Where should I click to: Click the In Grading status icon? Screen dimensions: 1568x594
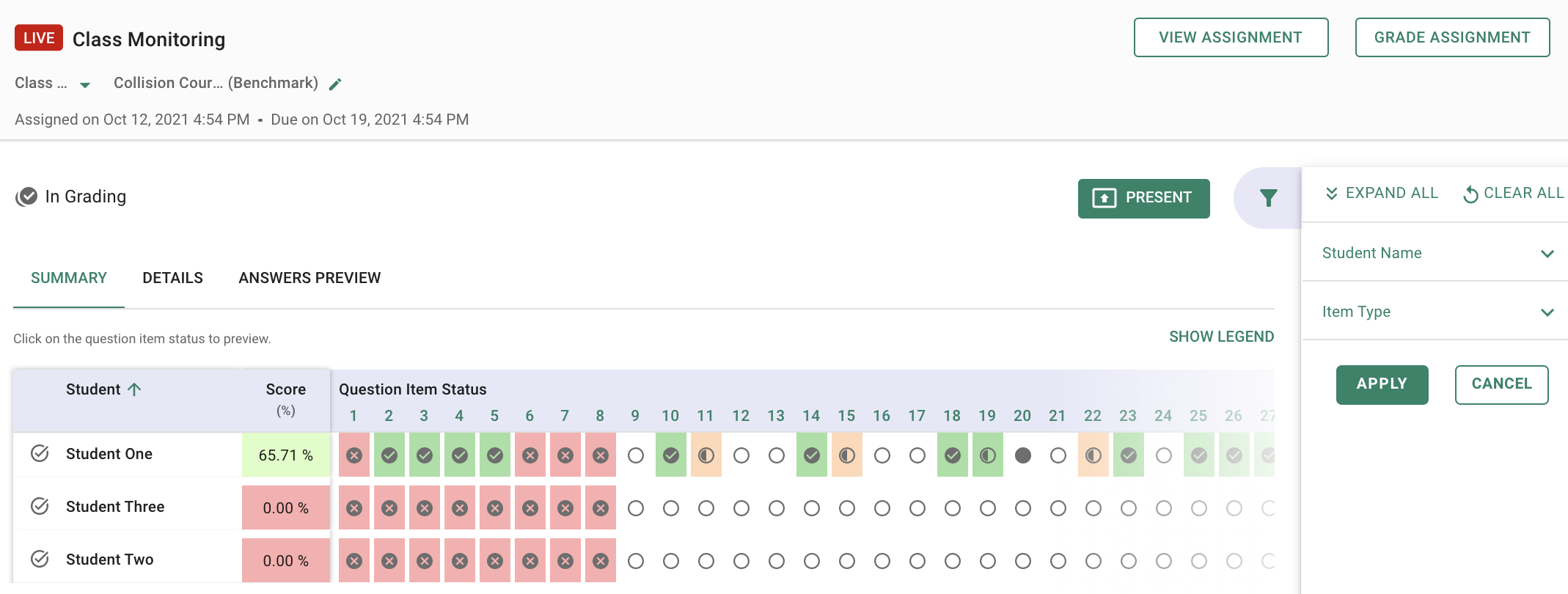pyautogui.click(x=27, y=197)
